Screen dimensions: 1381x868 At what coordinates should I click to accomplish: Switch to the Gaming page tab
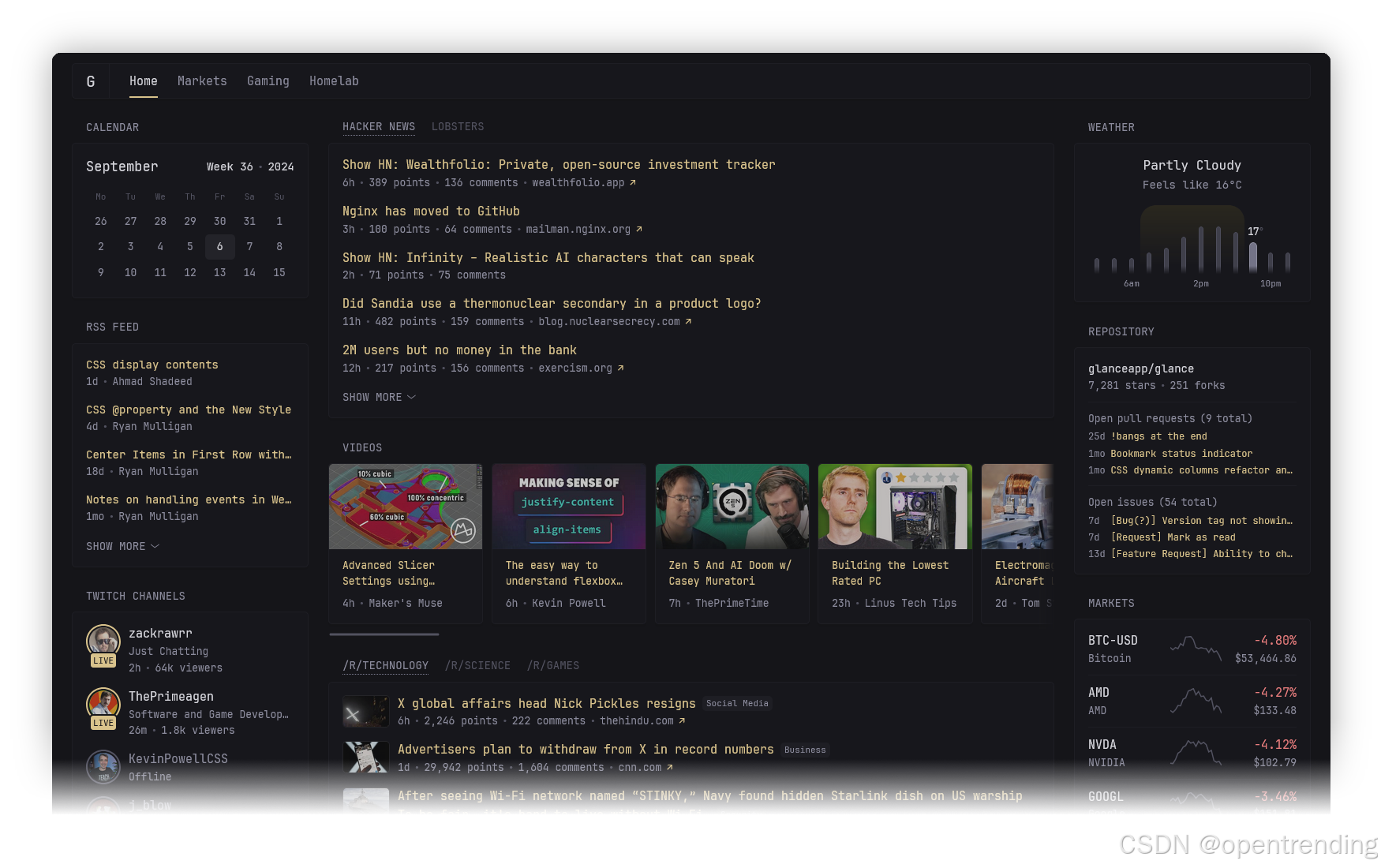268,81
